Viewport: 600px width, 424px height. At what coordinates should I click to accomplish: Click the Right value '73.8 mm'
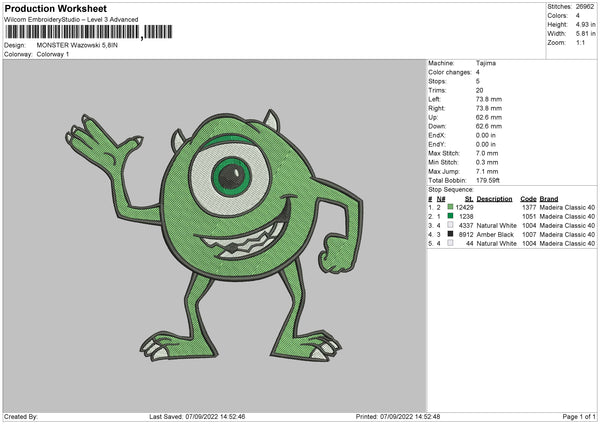pyautogui.click(x=489, y=108)
